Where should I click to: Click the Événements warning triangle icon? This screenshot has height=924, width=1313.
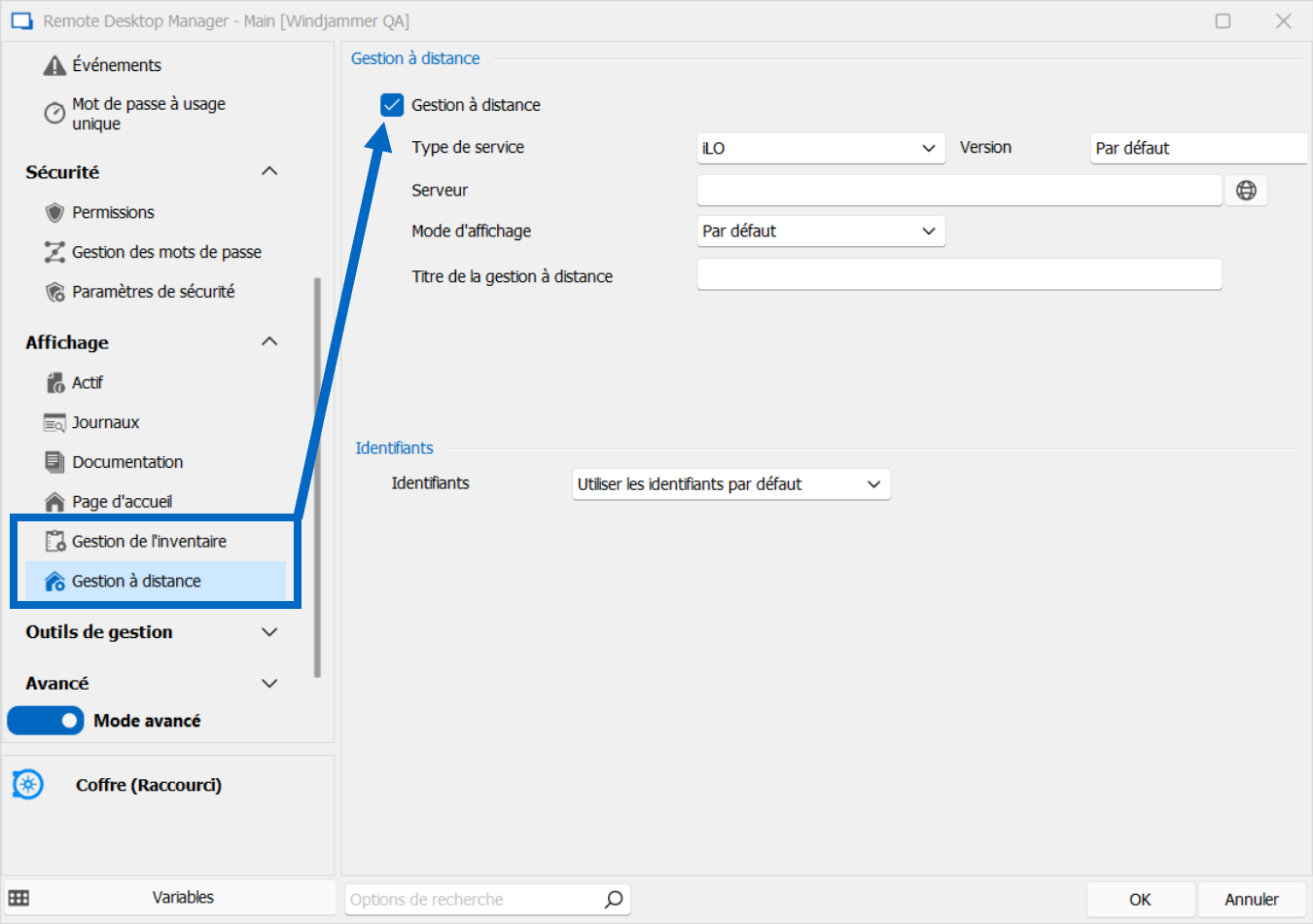coord(55,65)
